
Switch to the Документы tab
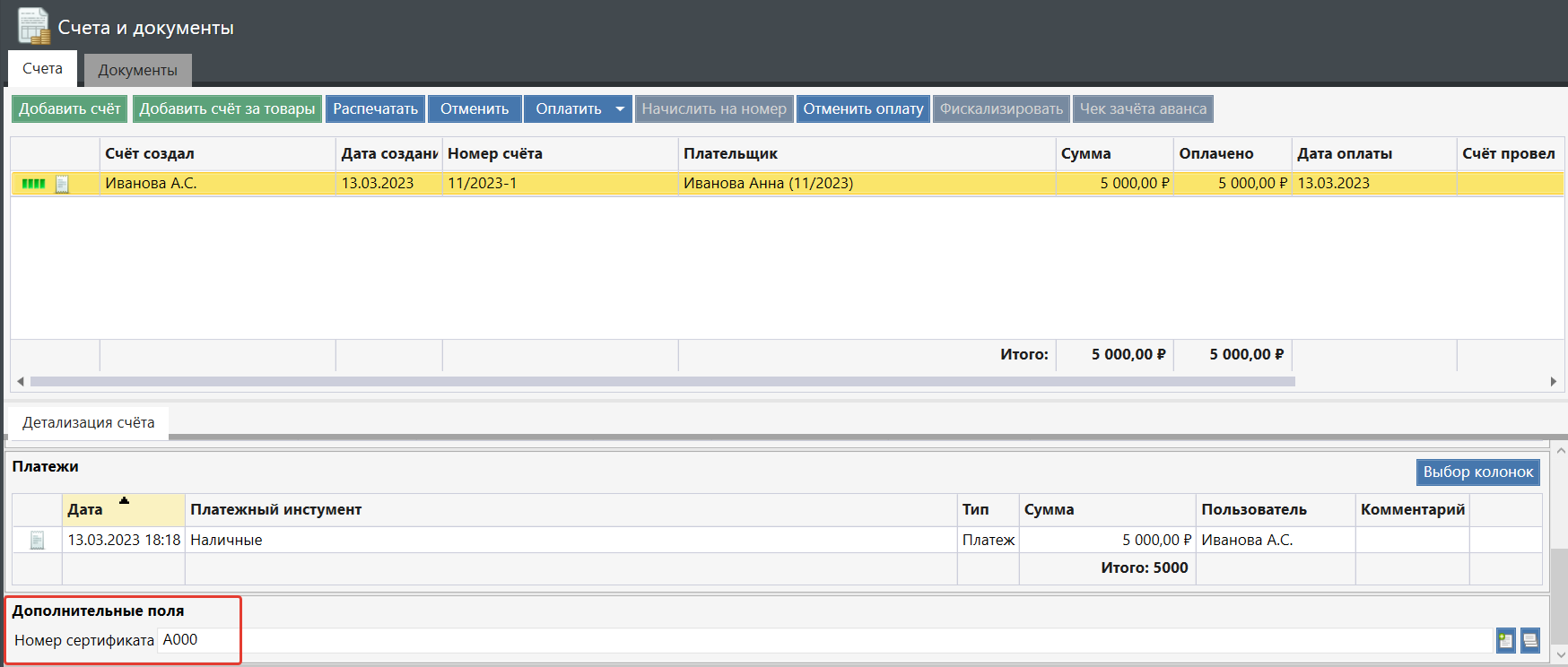(137, 70)
